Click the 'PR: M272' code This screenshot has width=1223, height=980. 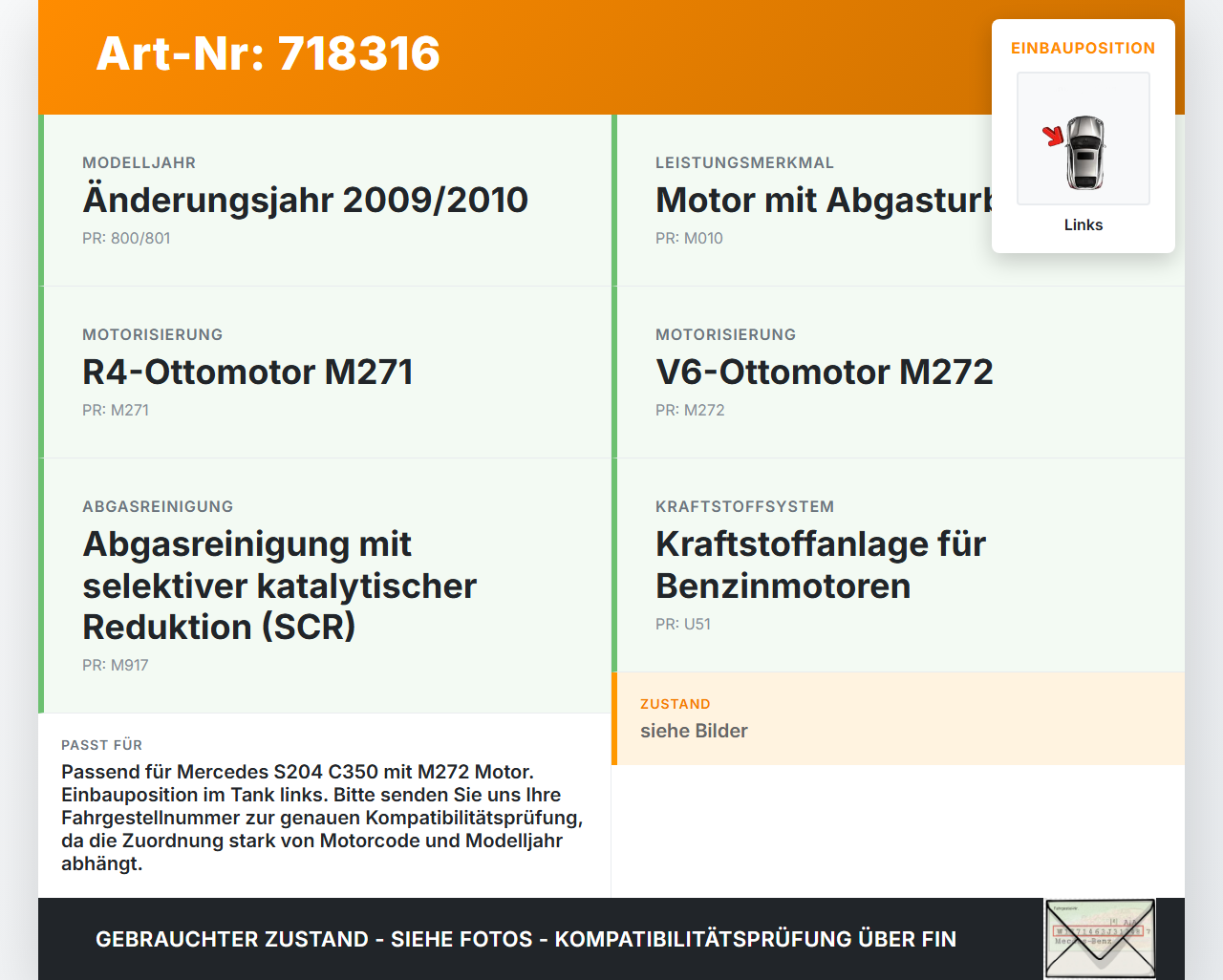(690, 410)
